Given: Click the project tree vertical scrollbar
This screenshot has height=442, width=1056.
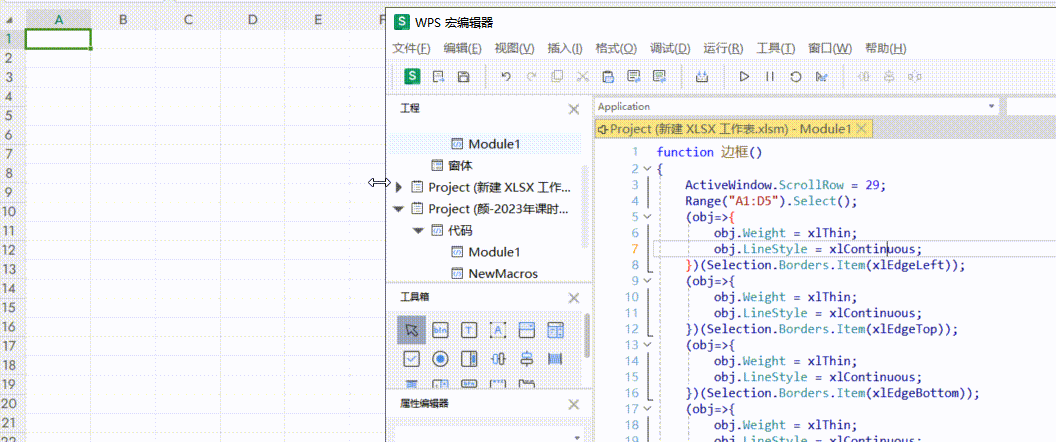Looking at the screenshot, I should 585,207.
